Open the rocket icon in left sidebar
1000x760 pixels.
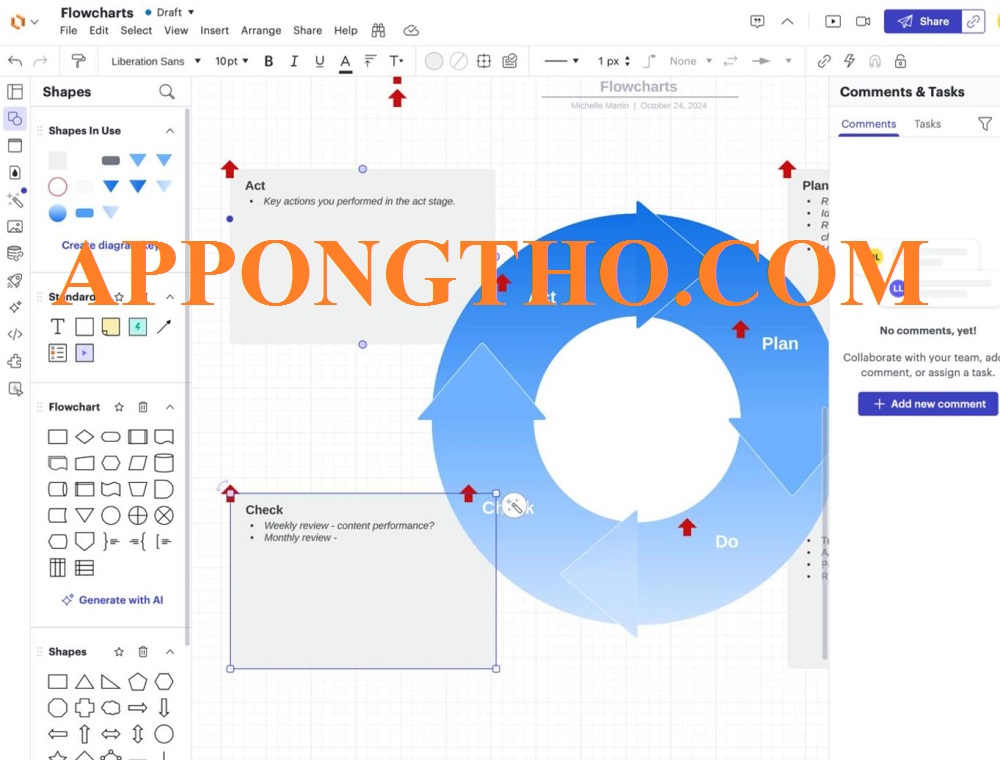point(15,281)
